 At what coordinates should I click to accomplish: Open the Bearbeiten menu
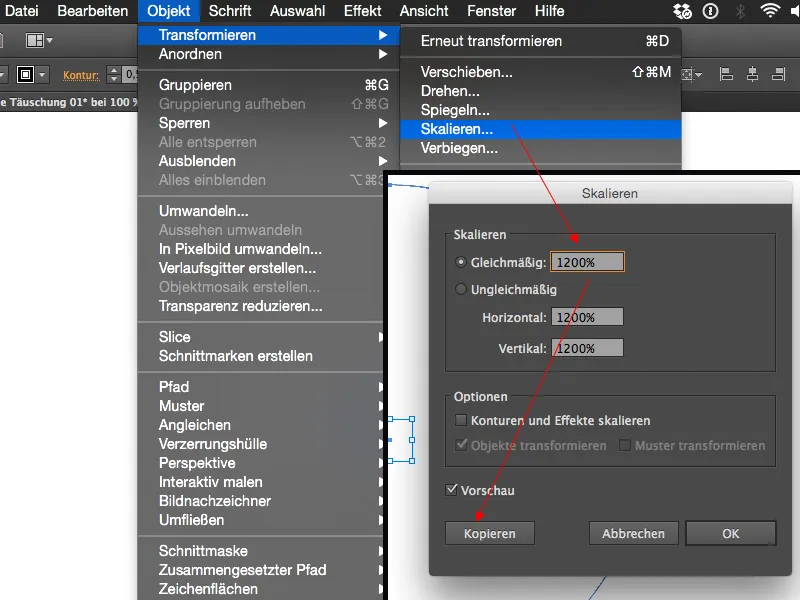(92, 11)
